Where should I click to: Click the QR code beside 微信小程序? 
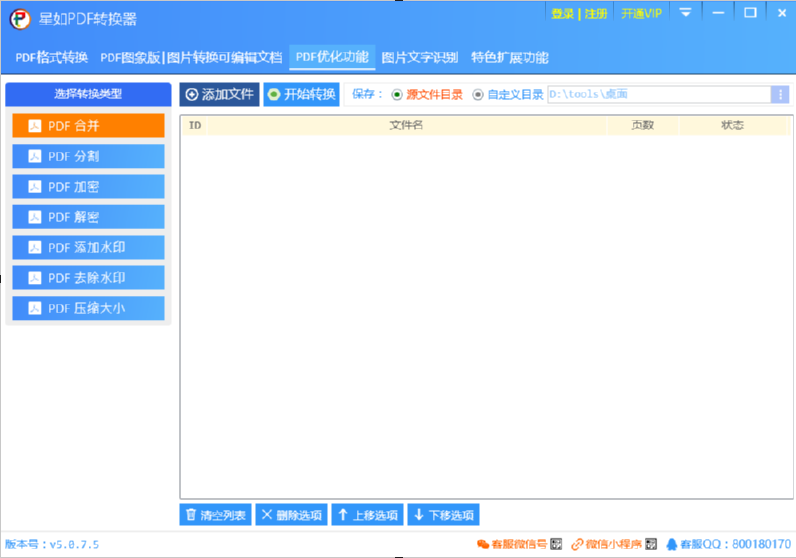tap(651, 544)
